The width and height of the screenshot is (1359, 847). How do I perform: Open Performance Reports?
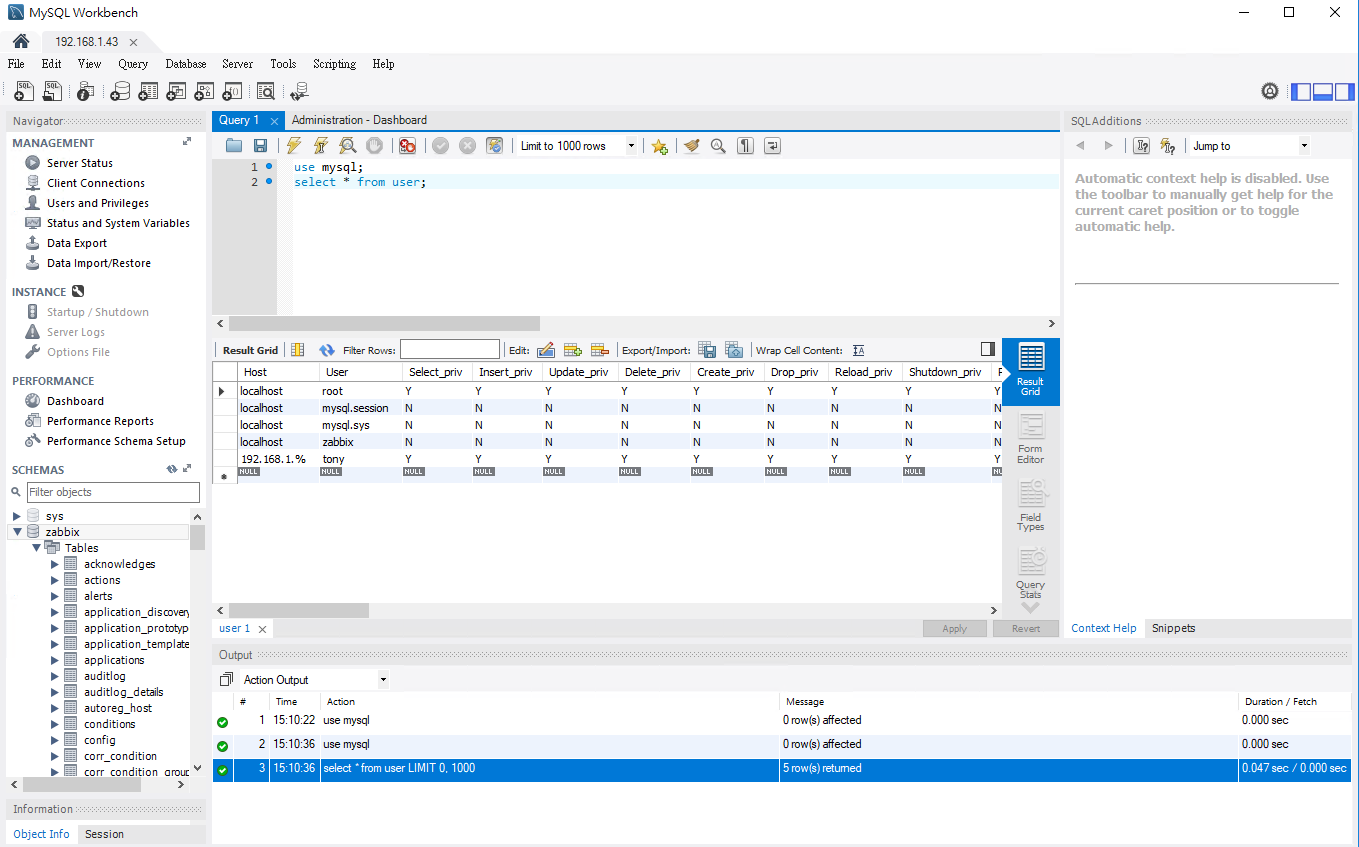(x=100, y=421)
